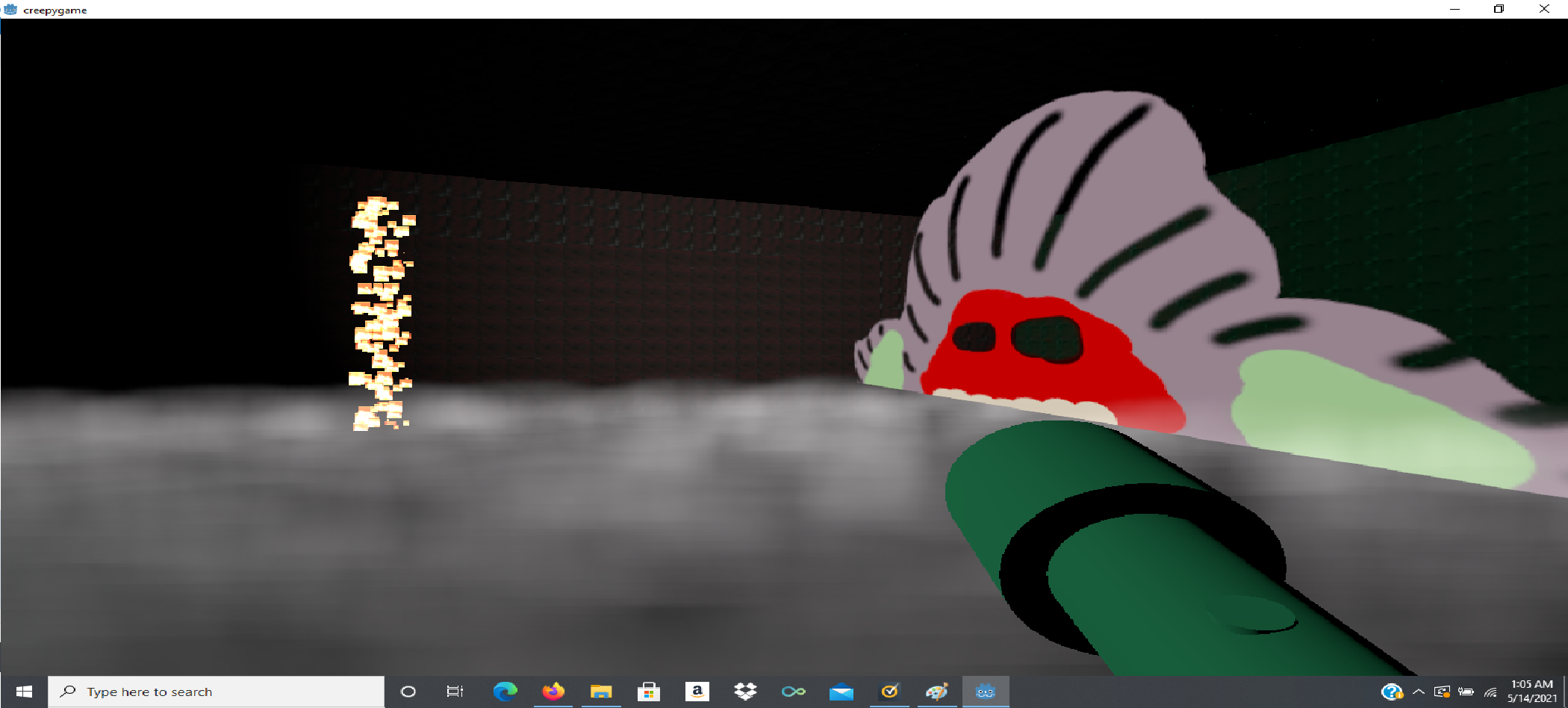
Task: Minimize the creepygame window
Action: pyautogui.click(x=1455, y=9)
